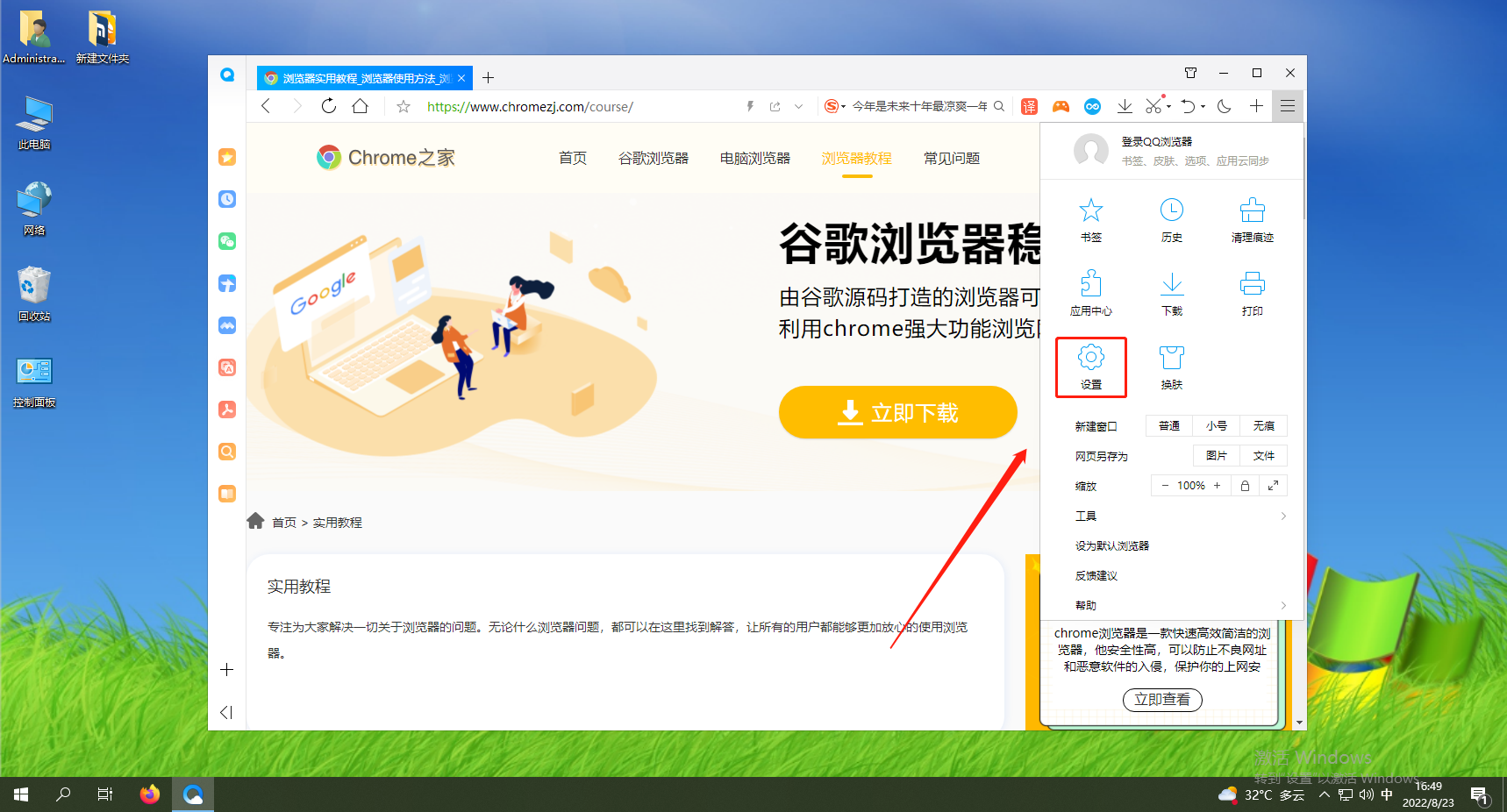Toggle night mode moon icon

click(1225, 106)
